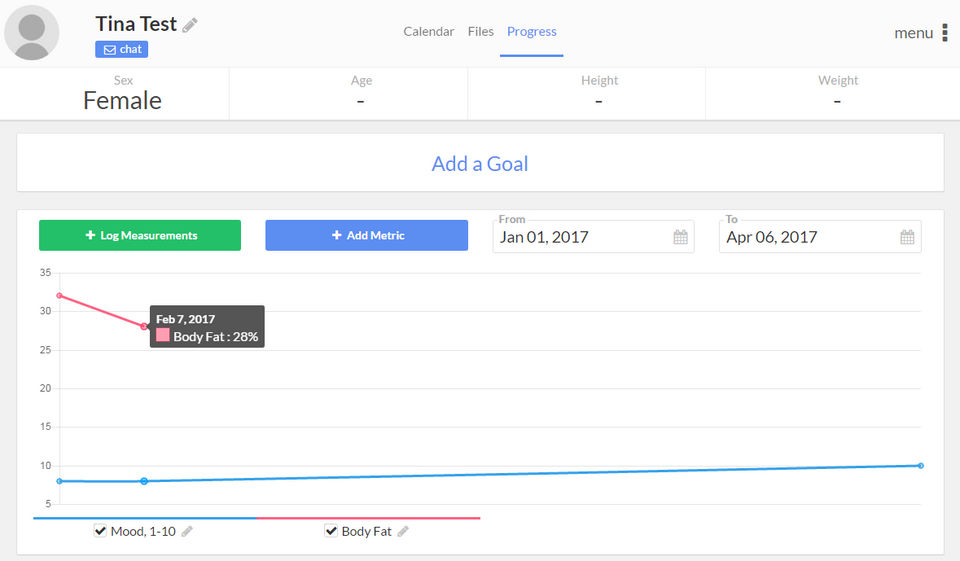Click the Feb 7 Body Fat data point
The width and height of the screenshot is (960, 561).
[x=144, y=326]
